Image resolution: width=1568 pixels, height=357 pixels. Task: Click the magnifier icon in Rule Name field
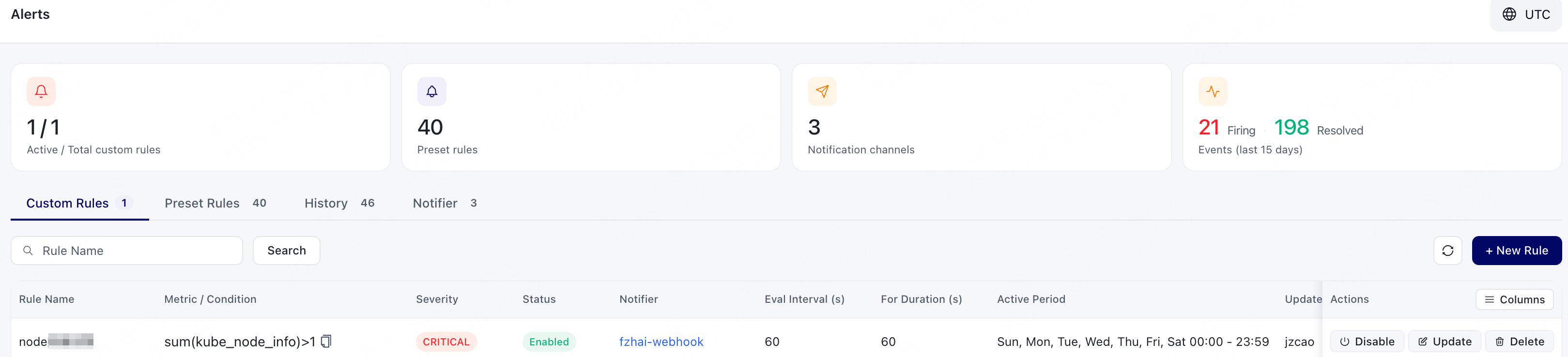[28, 251]
